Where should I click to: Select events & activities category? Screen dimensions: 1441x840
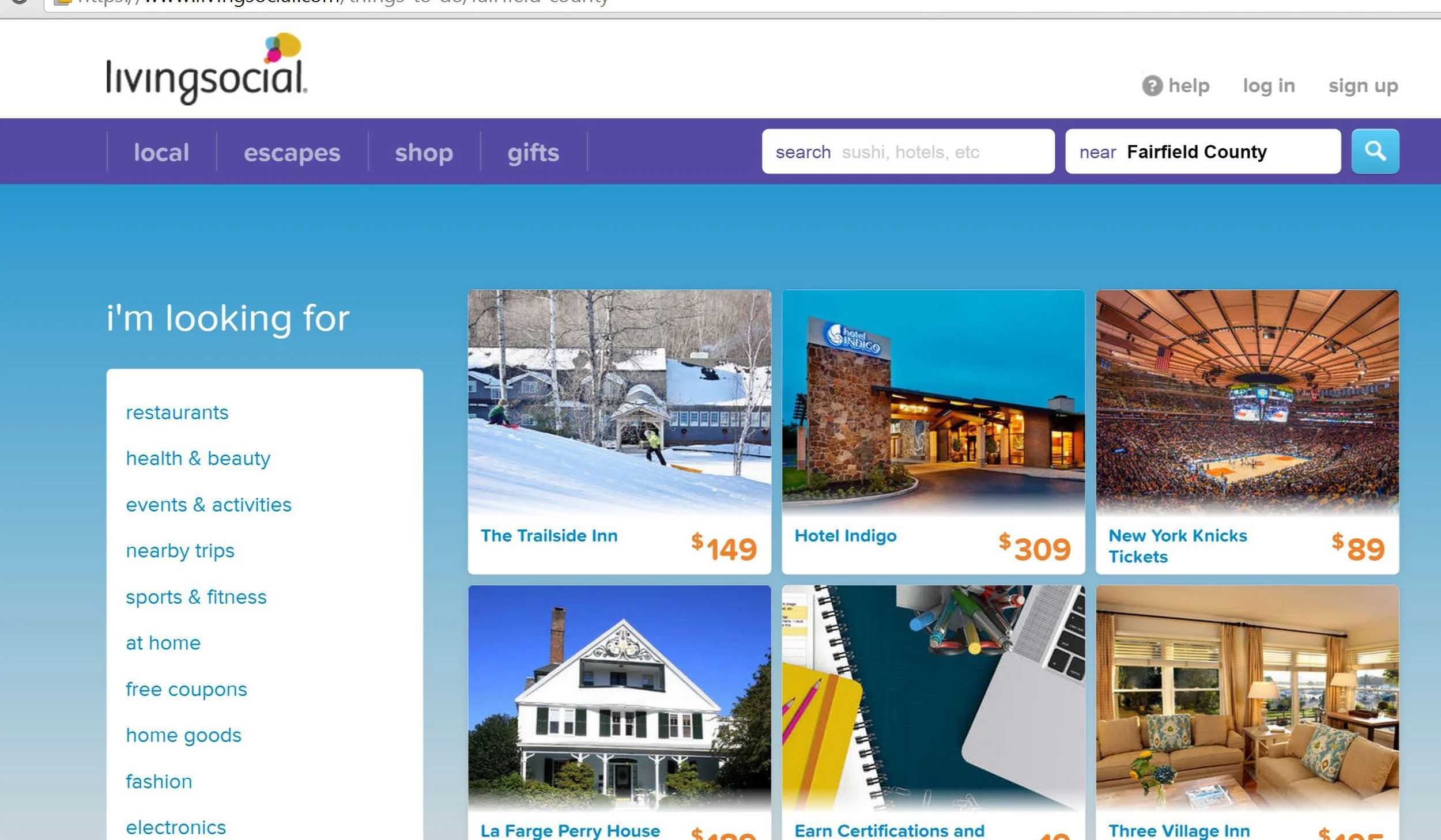(209, 505)
